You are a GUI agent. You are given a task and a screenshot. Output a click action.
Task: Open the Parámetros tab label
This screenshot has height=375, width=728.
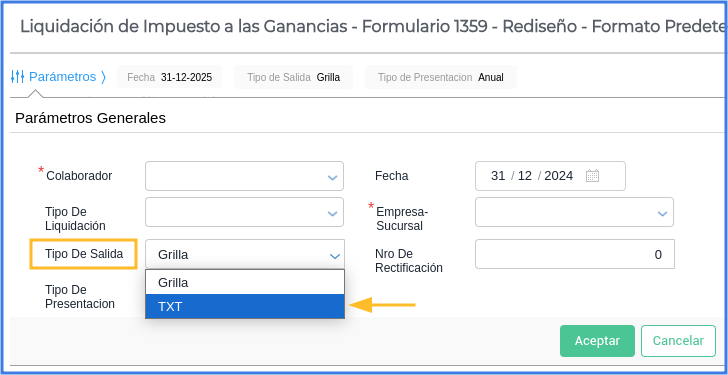[x=62, y=77]
